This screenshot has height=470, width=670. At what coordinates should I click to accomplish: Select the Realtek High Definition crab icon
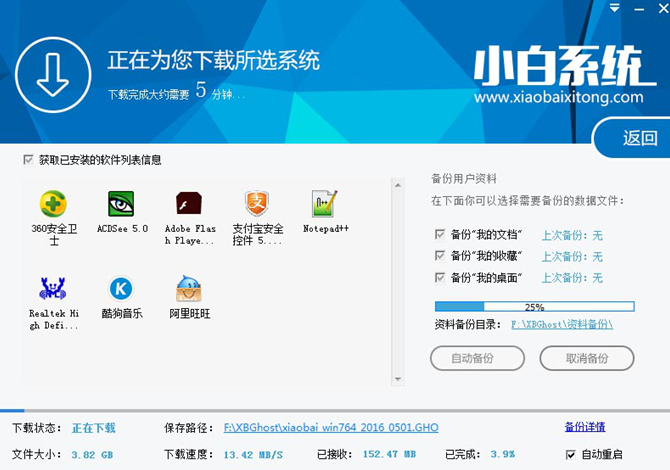53,288
